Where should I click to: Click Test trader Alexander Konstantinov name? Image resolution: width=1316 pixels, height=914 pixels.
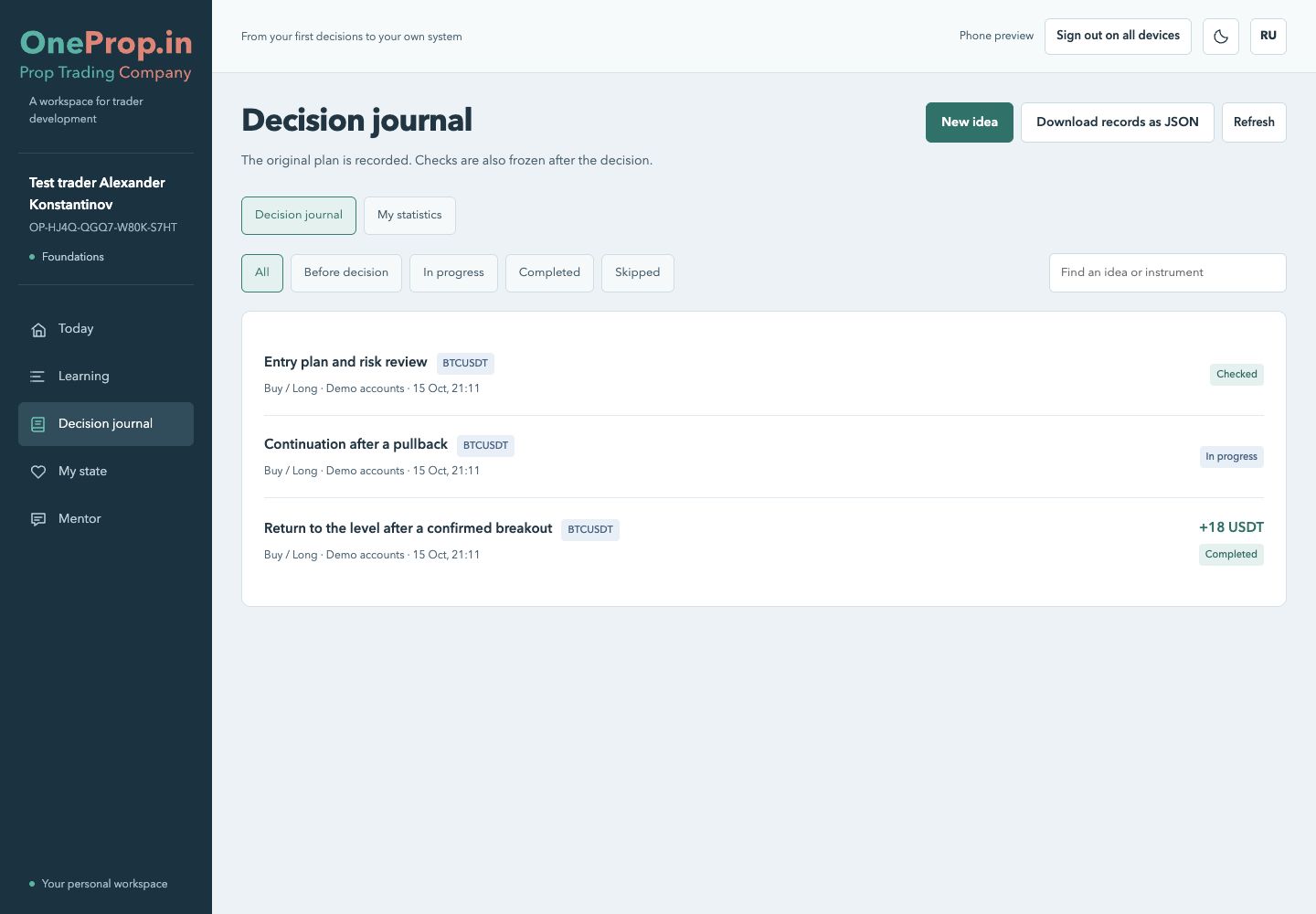(97, 194)
